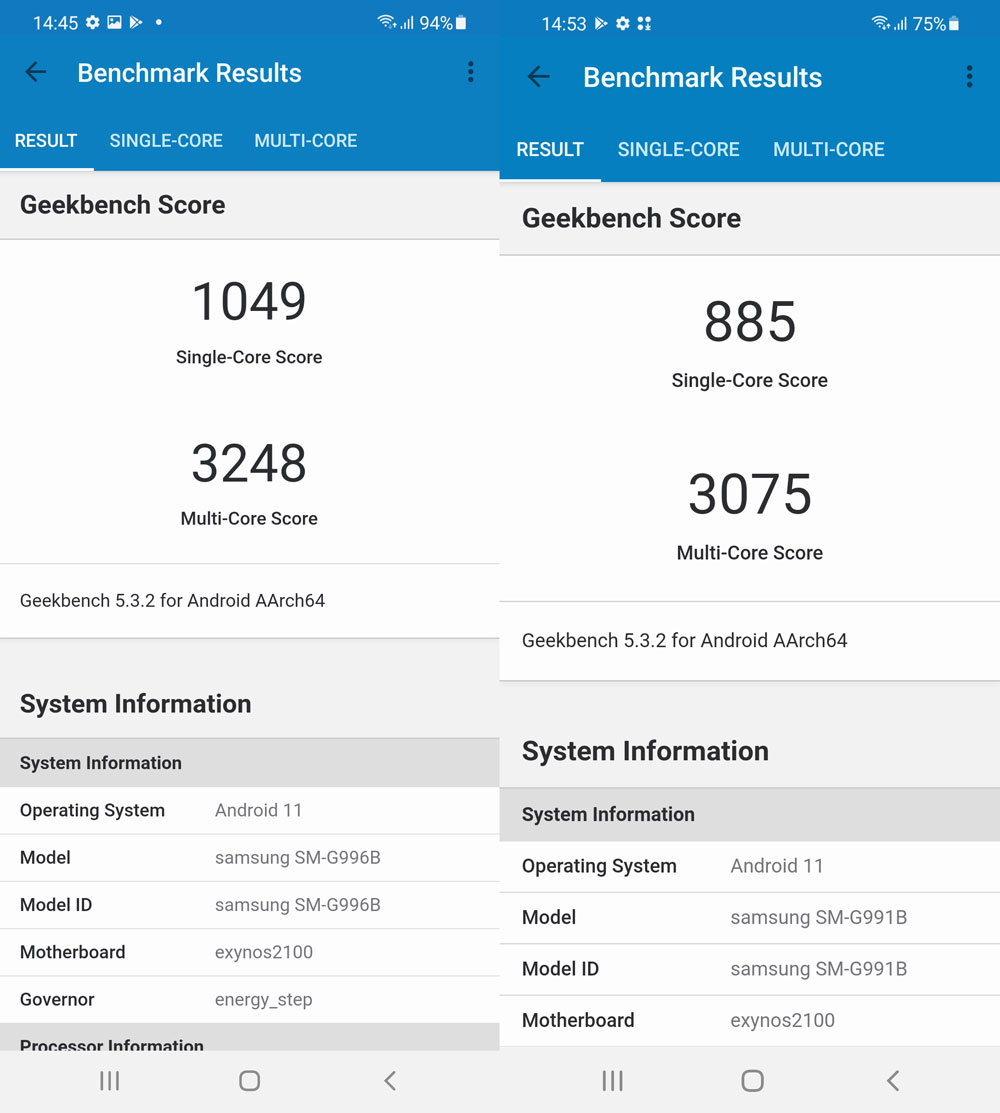Screen dimensions: 1000x1113
Task: Tap the Wi-Fi icon near 94% battery
Action: (x=387, y=22)
